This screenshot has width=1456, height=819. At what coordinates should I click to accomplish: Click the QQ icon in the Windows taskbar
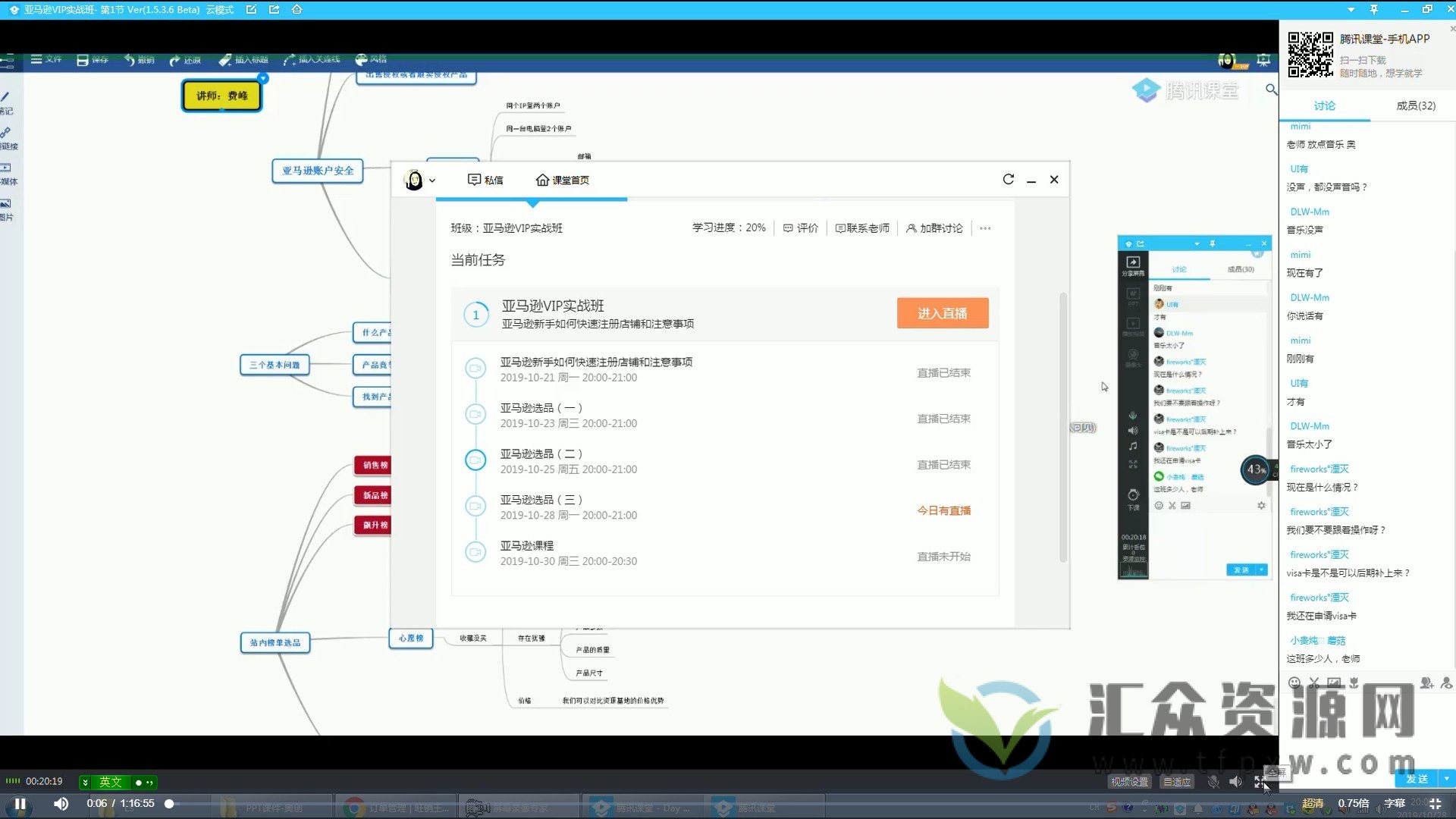[1253, 808]
